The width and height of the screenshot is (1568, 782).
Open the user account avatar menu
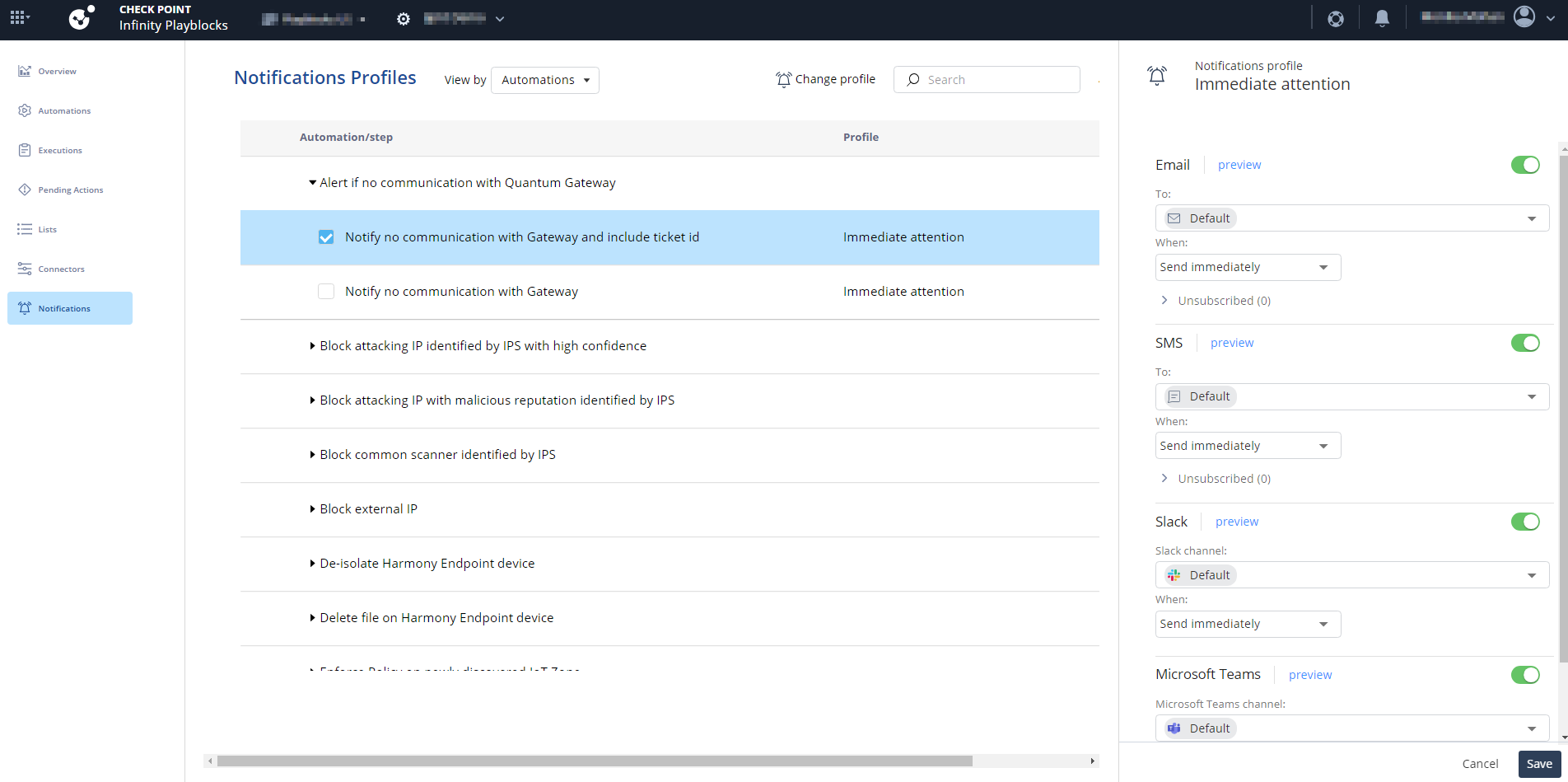point(1524,17)
